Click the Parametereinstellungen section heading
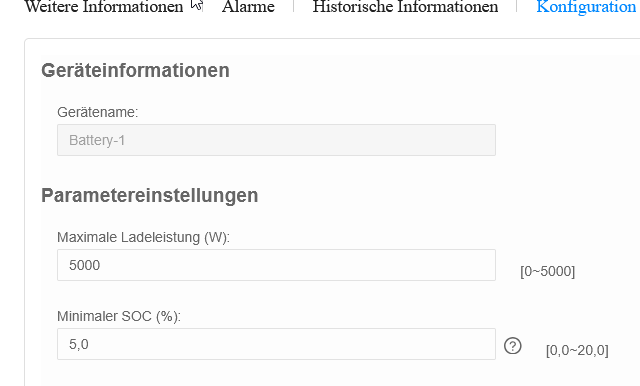Viewport: 640px width, 386px height. click(x=150, y=195)
